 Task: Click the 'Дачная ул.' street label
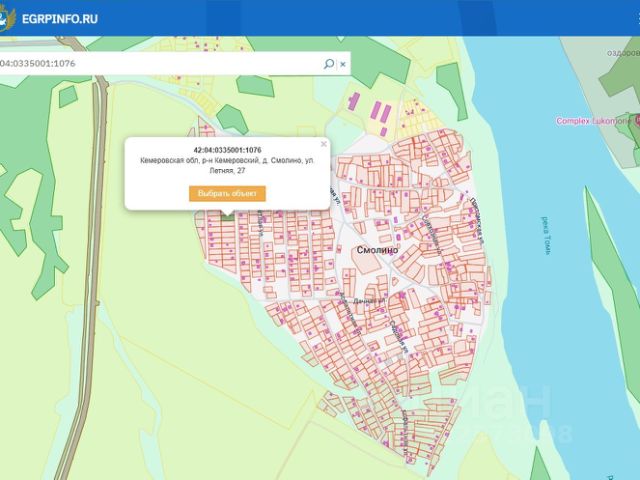(369, 301)
